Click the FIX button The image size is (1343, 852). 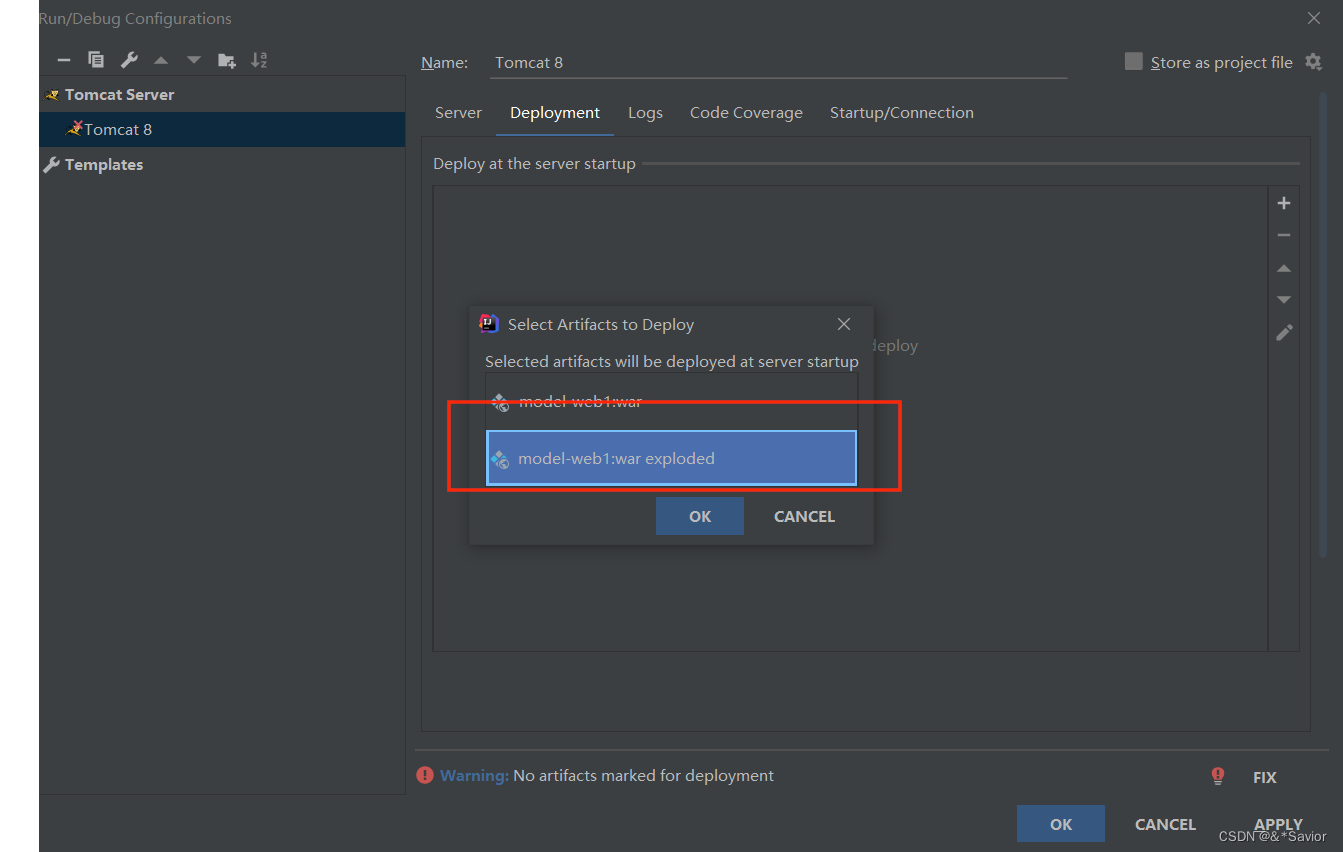(x=1265, y=777)
